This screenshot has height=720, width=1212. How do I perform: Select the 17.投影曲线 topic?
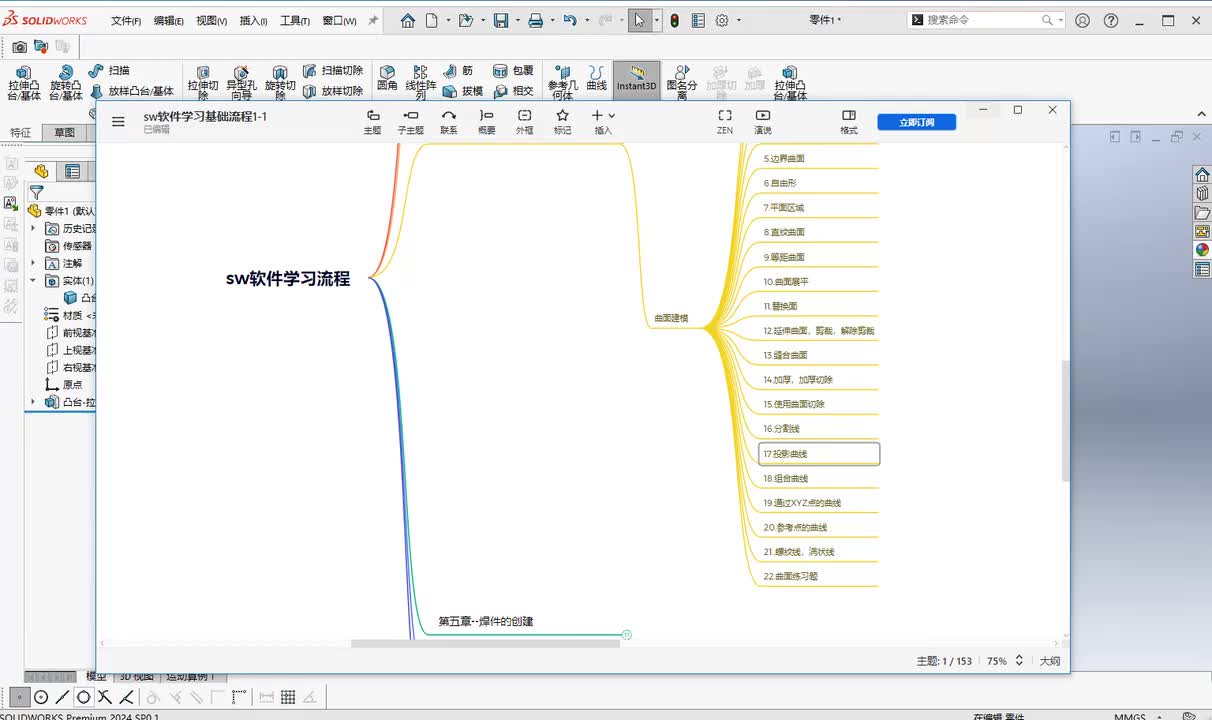819,454
